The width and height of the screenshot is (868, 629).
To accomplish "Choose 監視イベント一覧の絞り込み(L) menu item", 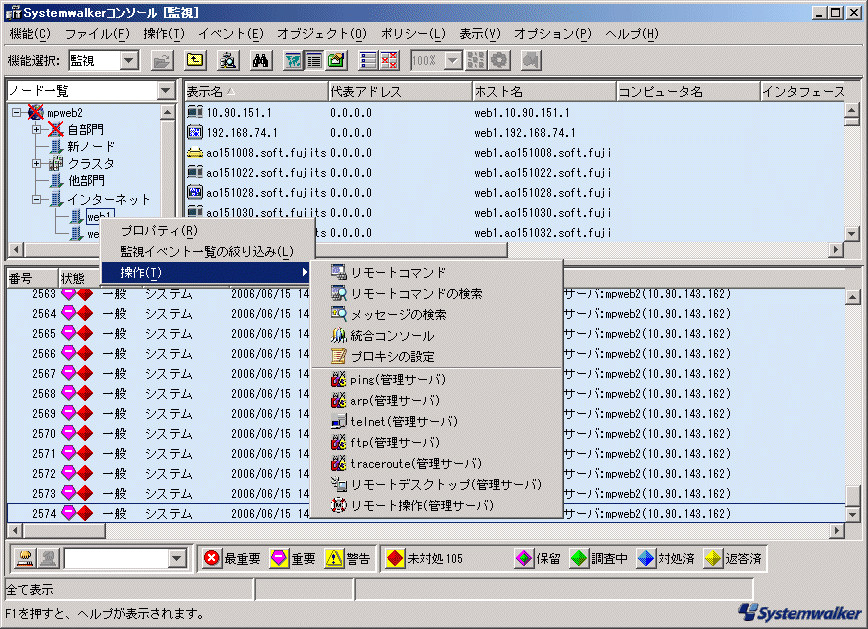I will click(208, 252).
